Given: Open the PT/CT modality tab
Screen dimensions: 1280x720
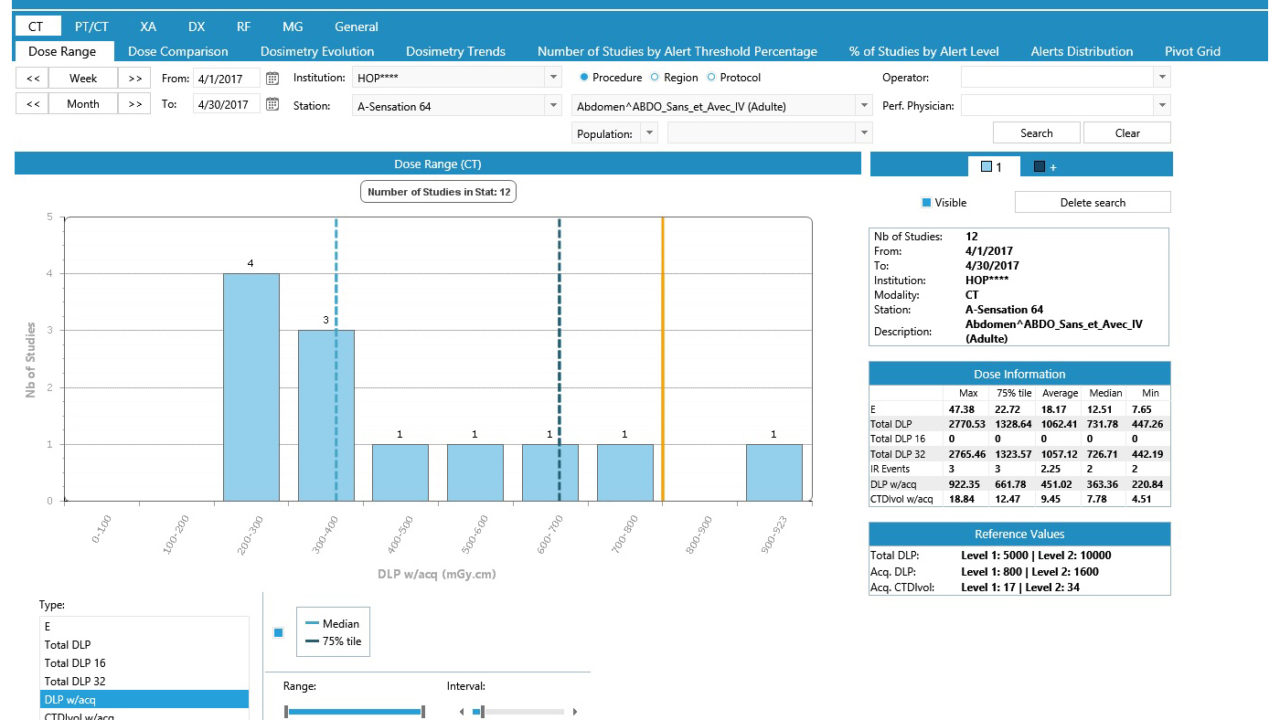Looking at the screenshot, I should (x=91, y=27).
